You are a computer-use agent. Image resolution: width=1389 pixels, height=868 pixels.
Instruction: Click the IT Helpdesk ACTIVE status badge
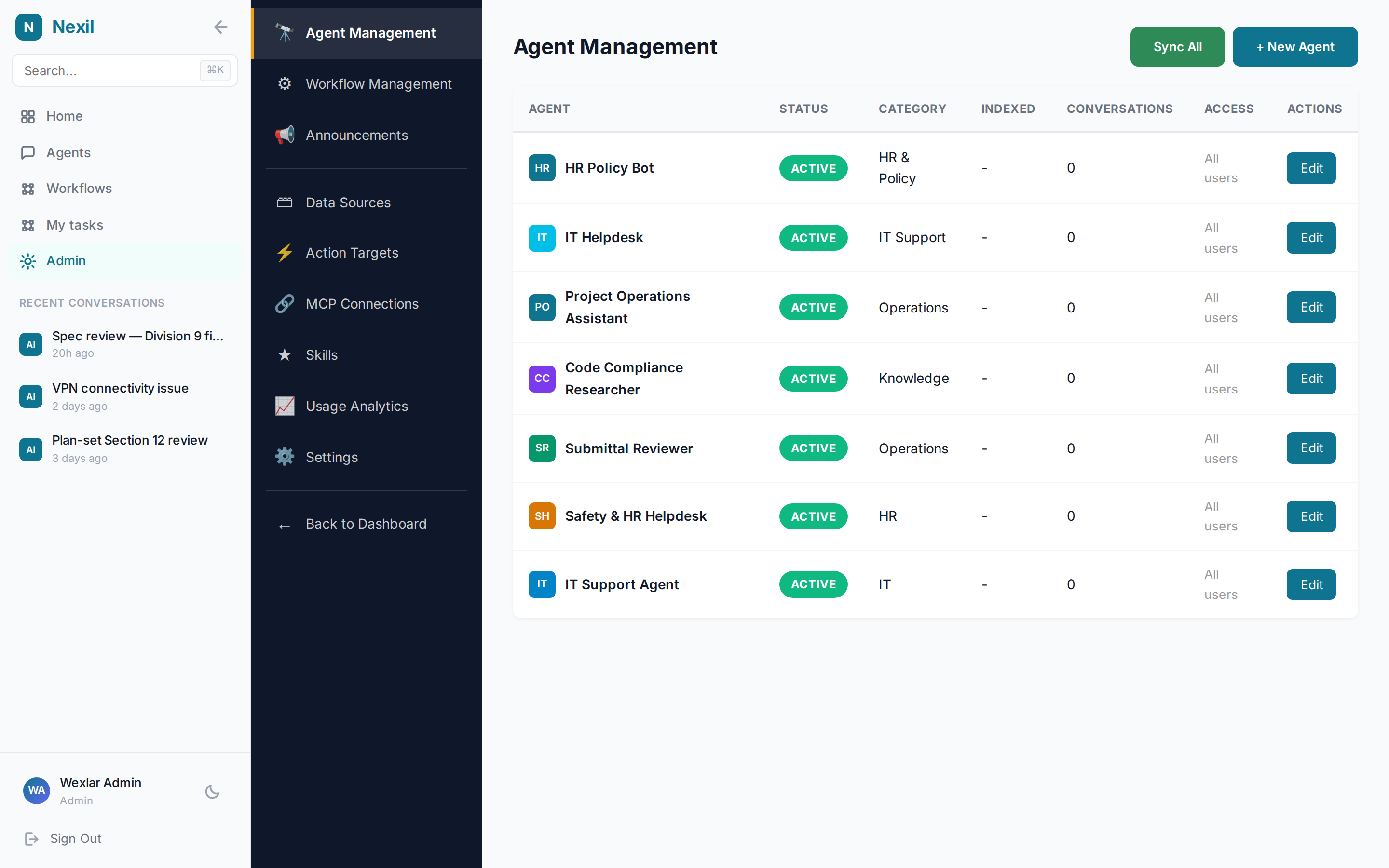813,238
